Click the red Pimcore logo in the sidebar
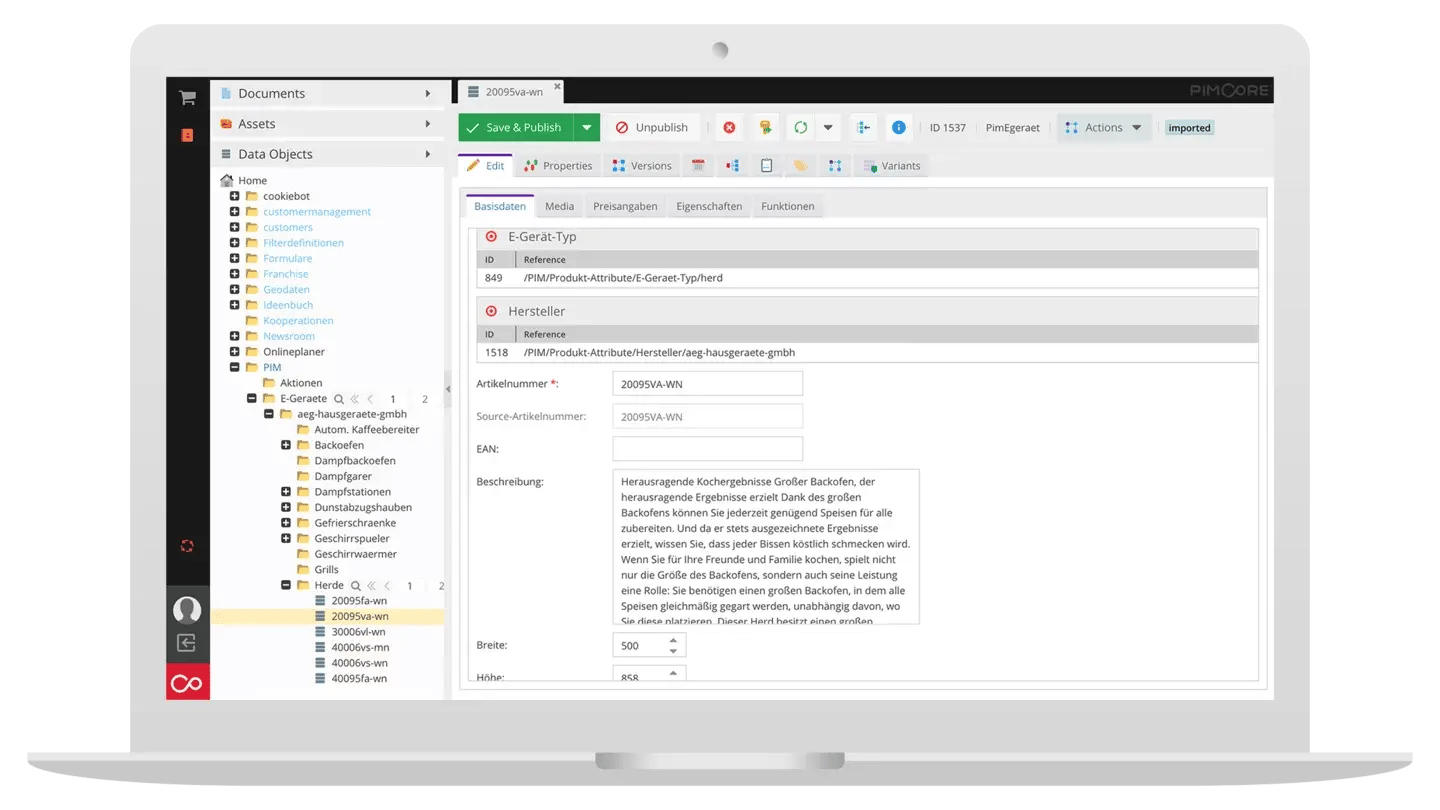 click(187, 683)
